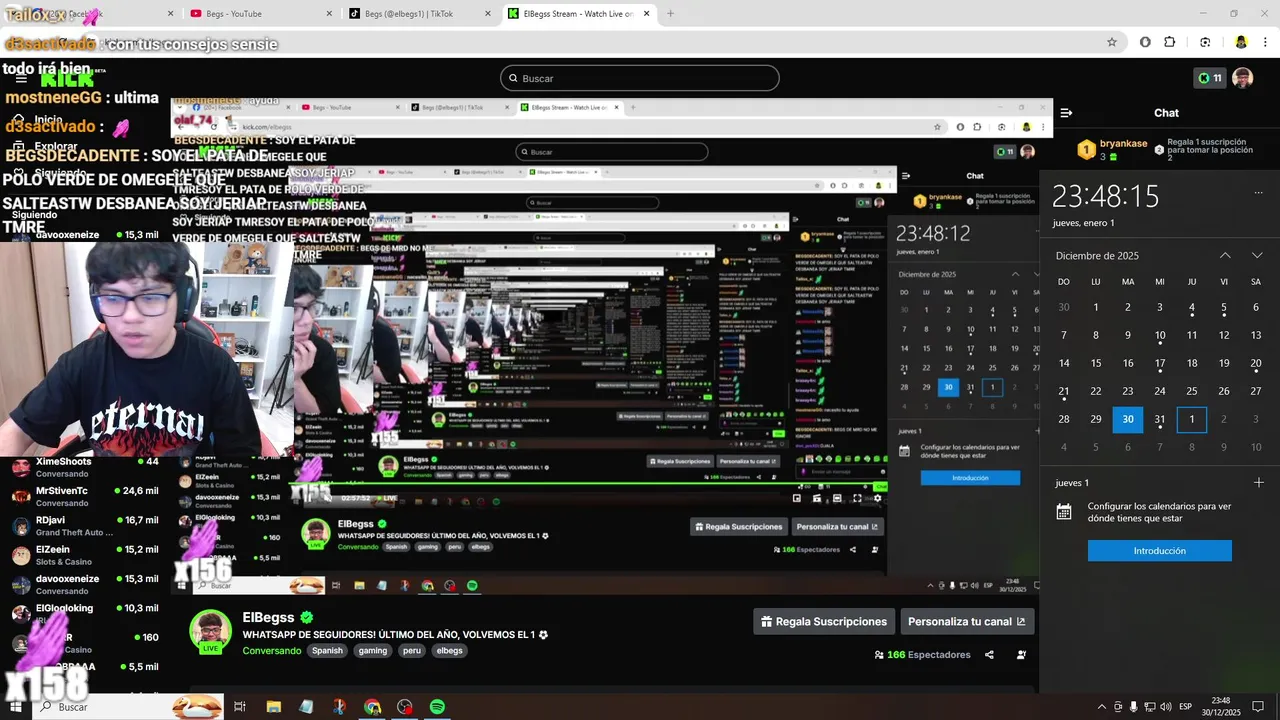Close the Begs - YouTube tab
The image size is (1280, 720).
tap(328, 14)
